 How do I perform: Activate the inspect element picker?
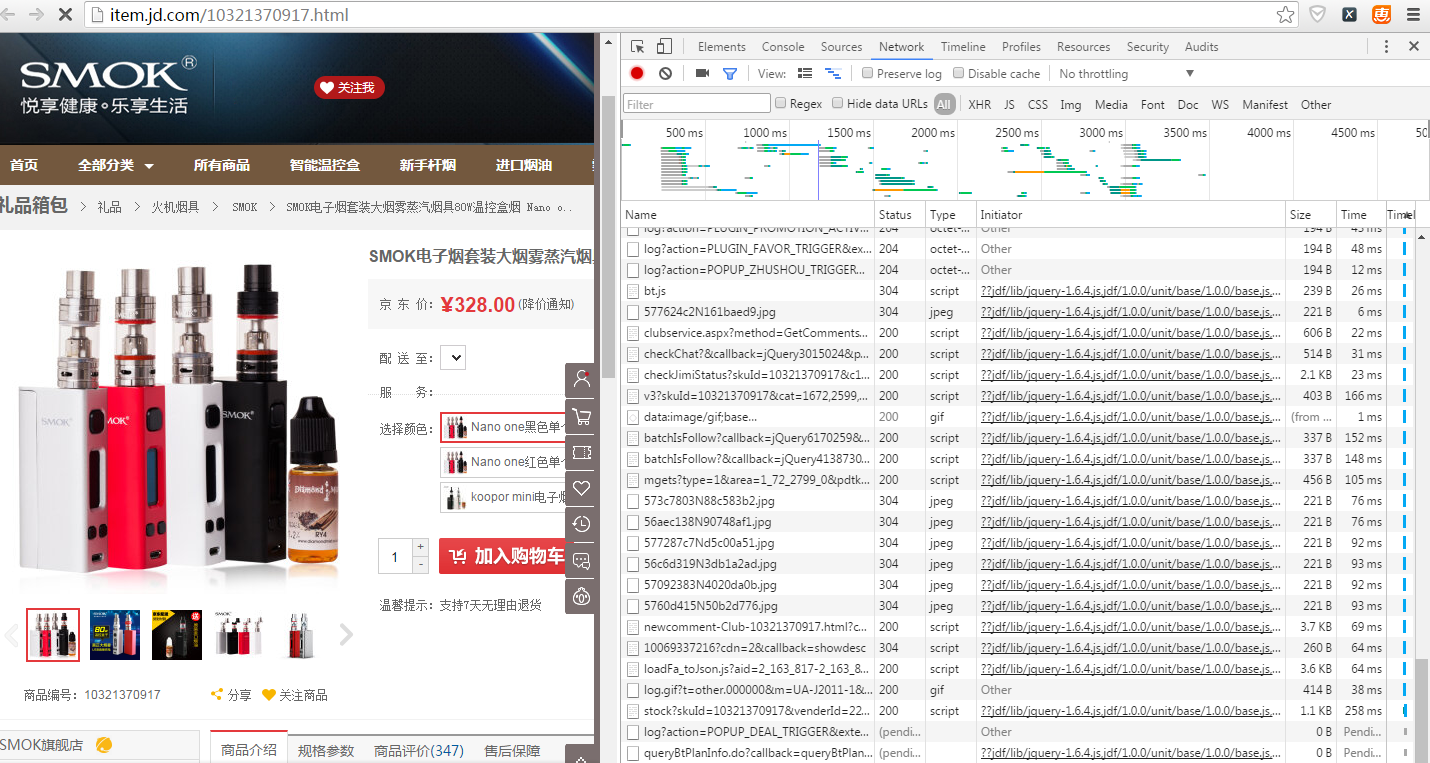638,46
